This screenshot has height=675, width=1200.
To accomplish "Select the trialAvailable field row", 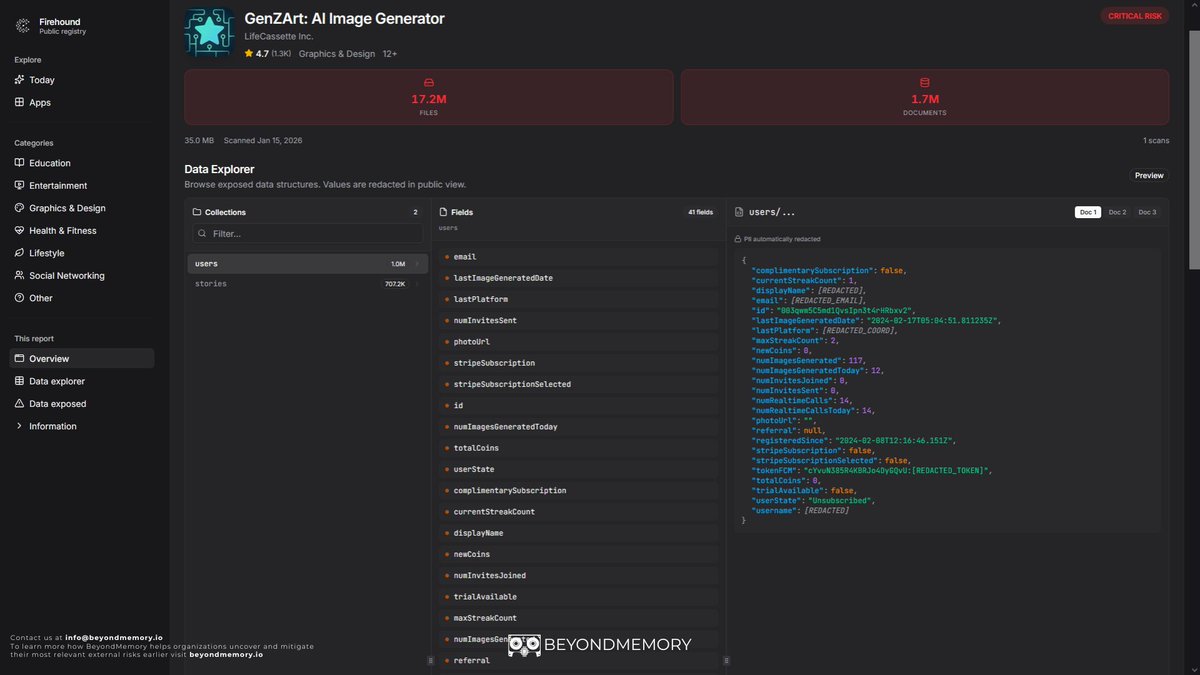I will [578, 597].
